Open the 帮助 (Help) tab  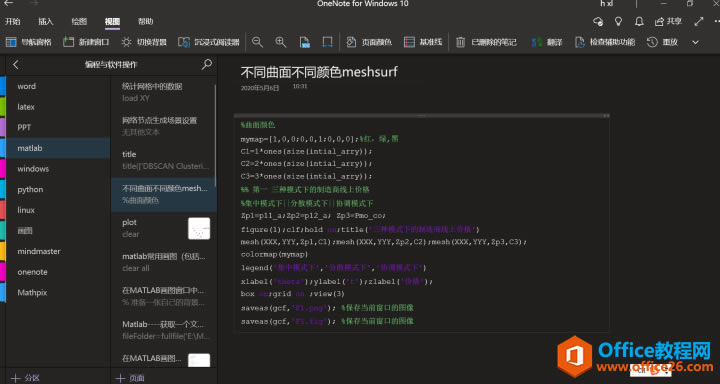click(x=146, y=21)
